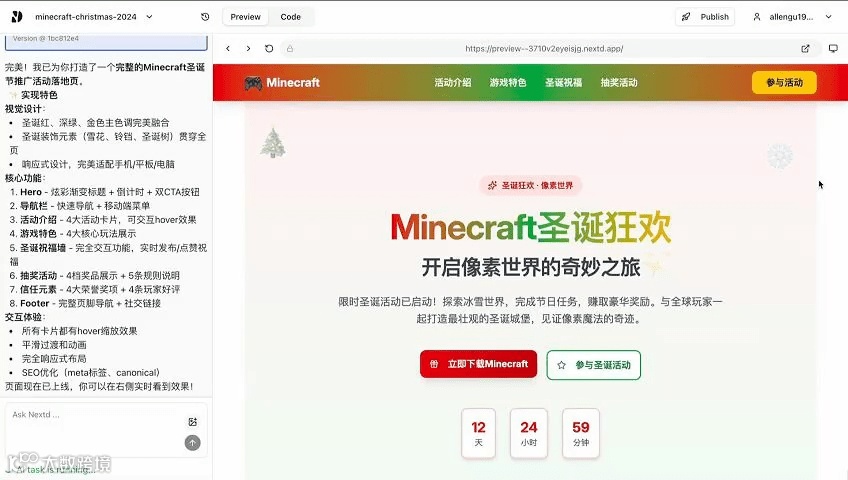This screenshot has height=480, width=848.
Task: Click the Christmas tree decoration icon
Action: (273, 143)
